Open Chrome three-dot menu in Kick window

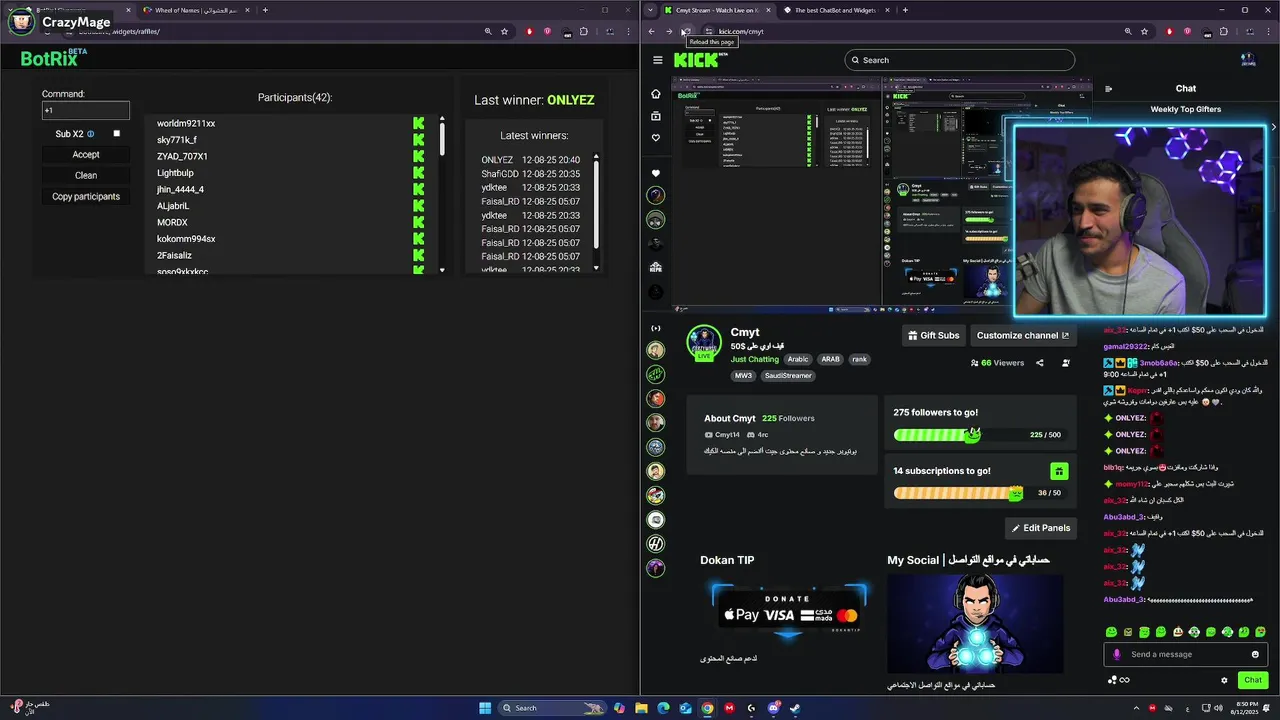point(1270,31)
